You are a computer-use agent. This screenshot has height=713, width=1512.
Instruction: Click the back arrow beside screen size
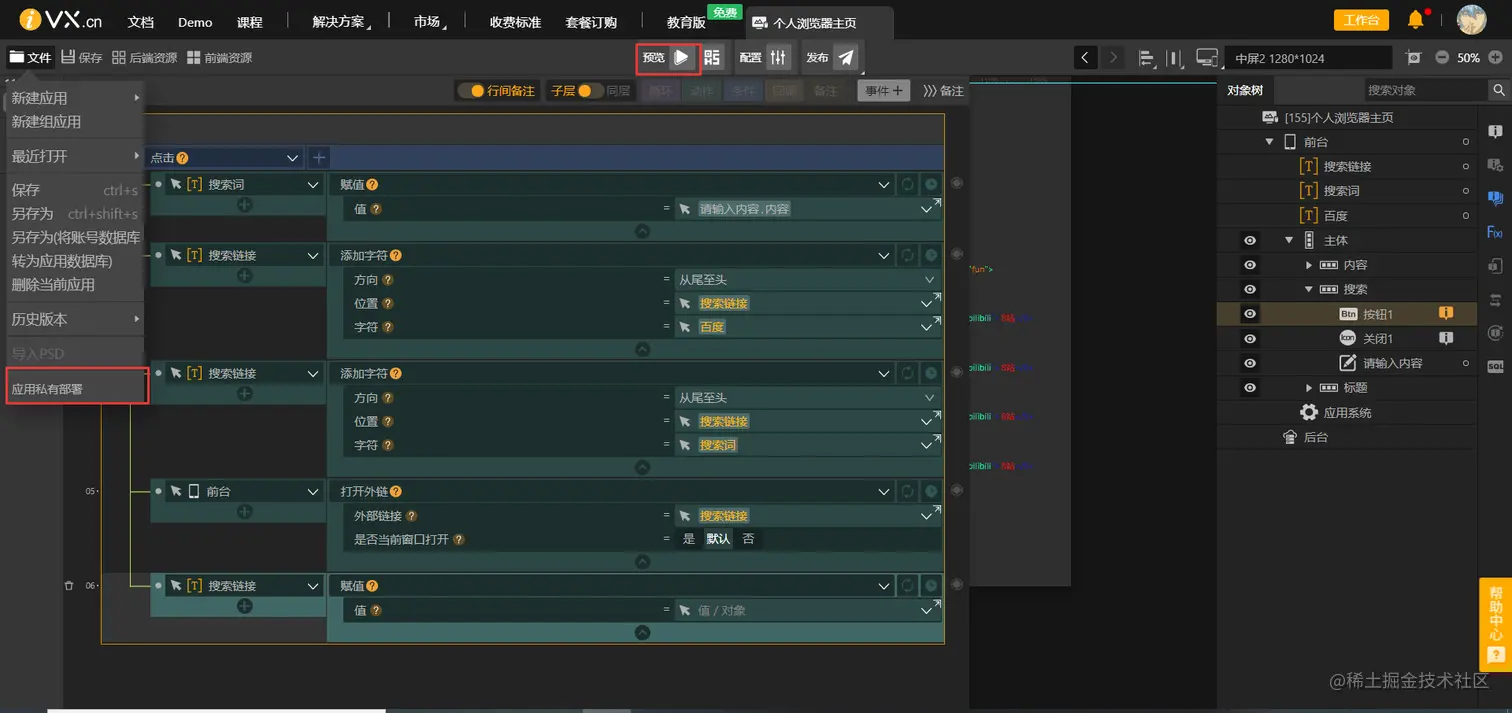click(1085, 58)
